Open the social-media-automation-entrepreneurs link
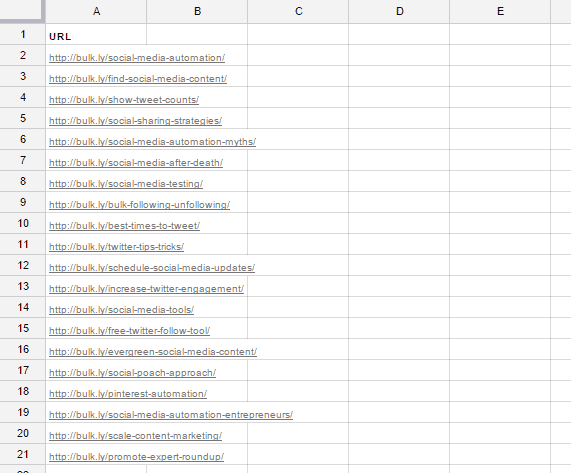This screenshot has width=571, height=473. tap(171, 415)
